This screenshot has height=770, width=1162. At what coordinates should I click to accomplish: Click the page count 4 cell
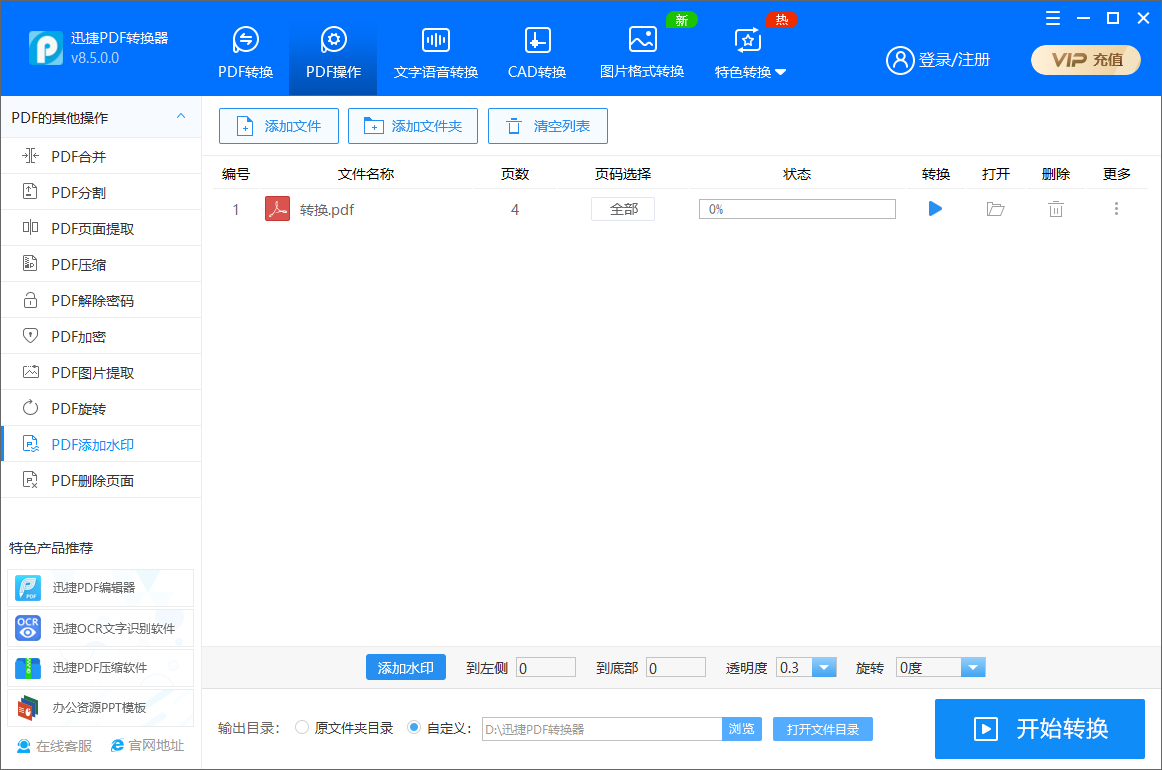514,210
